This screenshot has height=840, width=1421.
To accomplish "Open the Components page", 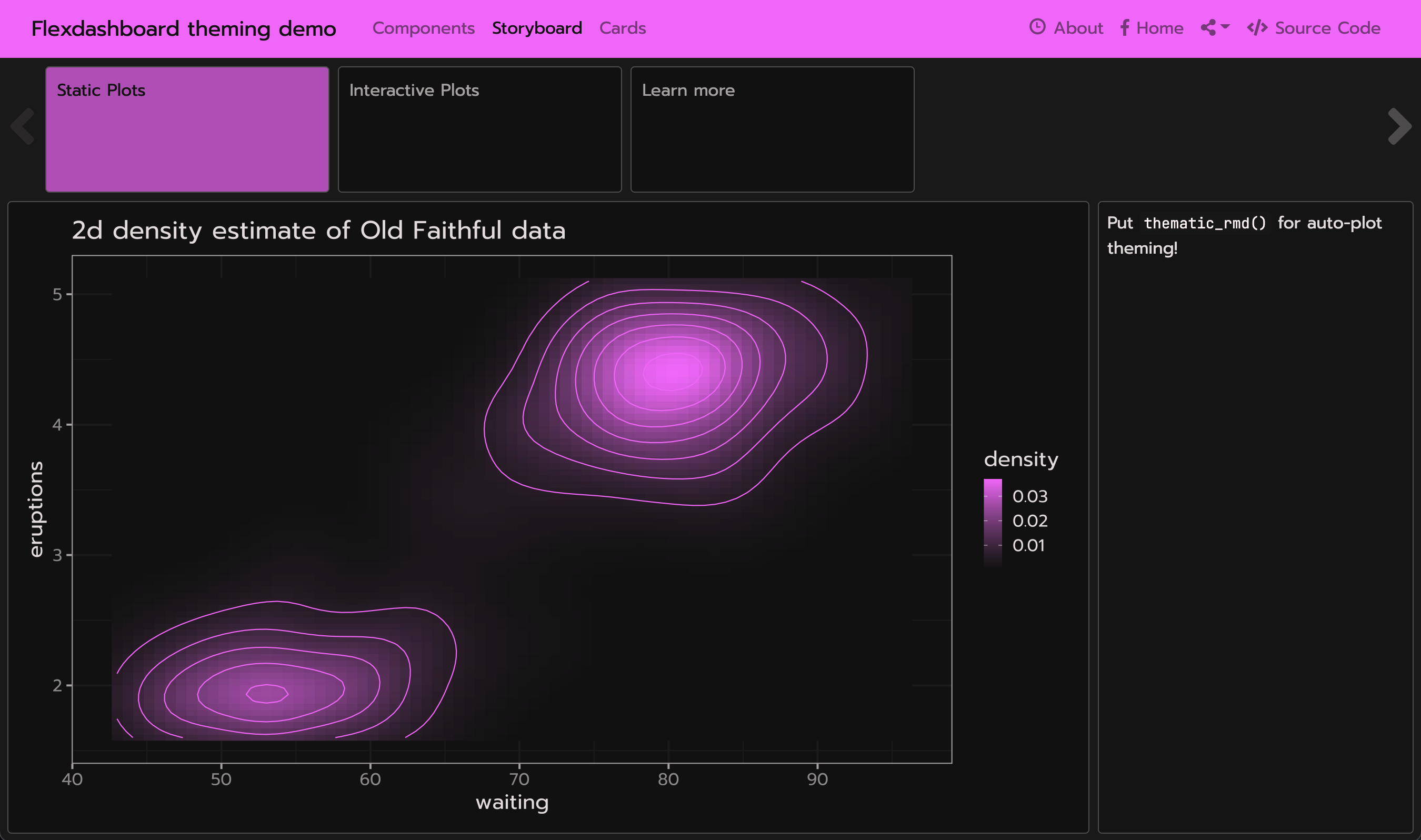I will click(423, 28).
